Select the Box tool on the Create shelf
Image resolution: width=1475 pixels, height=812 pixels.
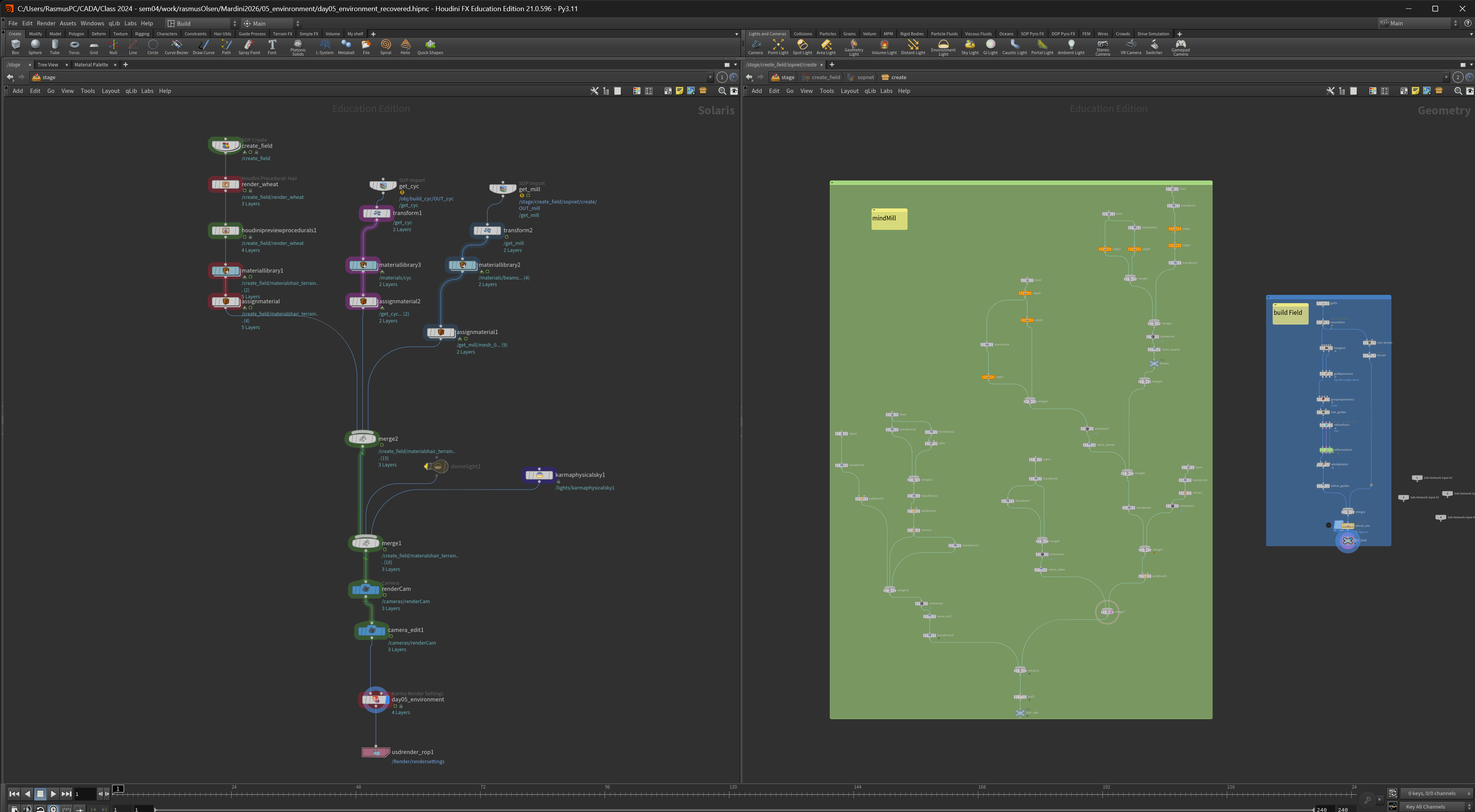pyautogui.click(x=15, y=46)
